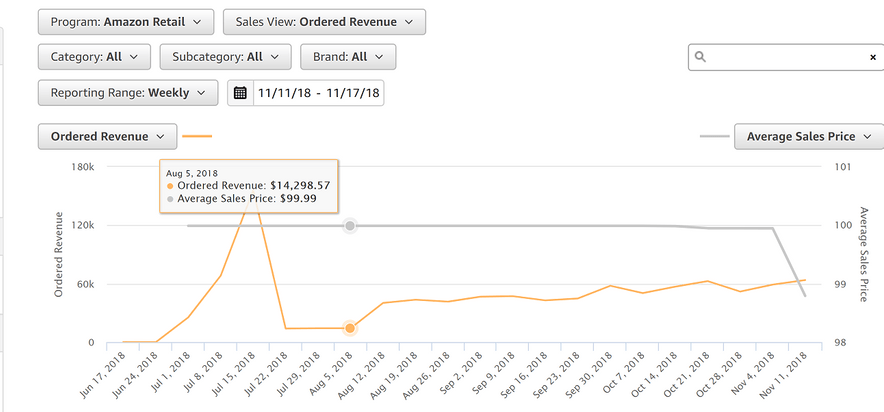Open the Ordered Revenue metric selector
The image size is (884, 412).
point(107,136)
